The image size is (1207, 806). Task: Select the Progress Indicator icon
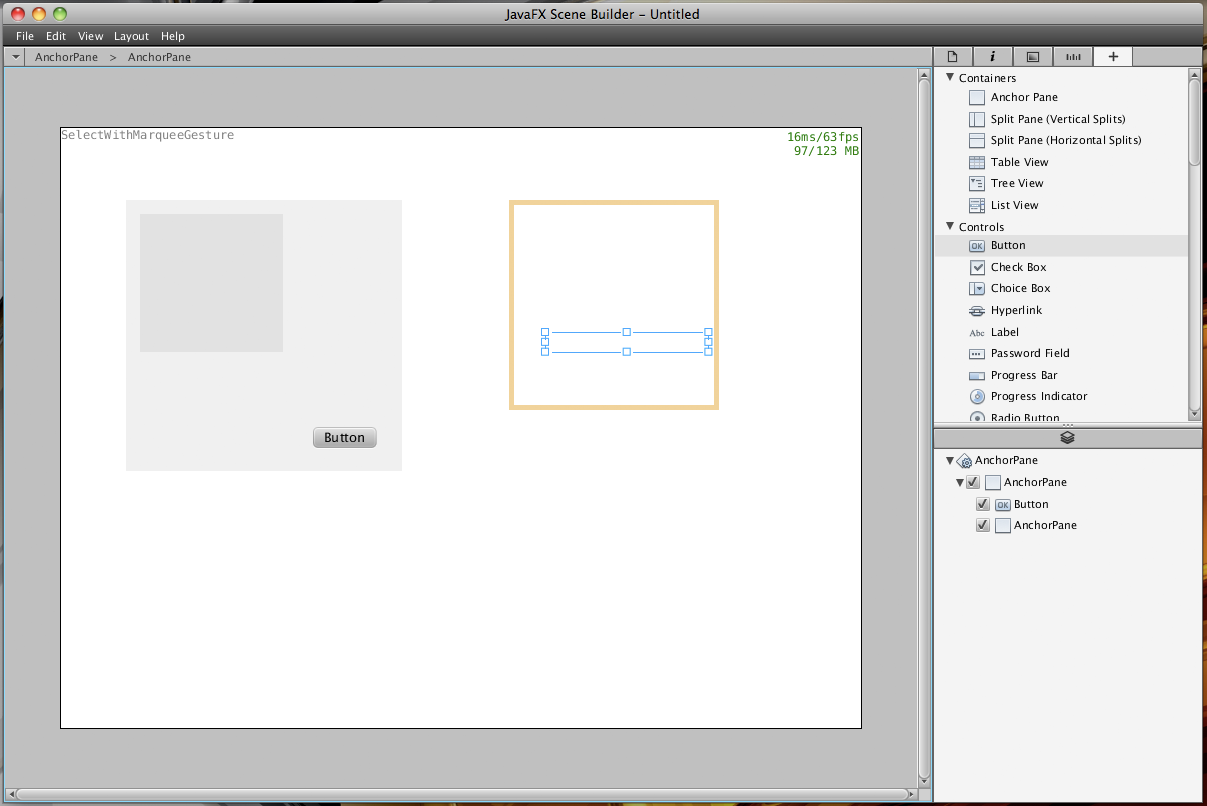[977, 397]
